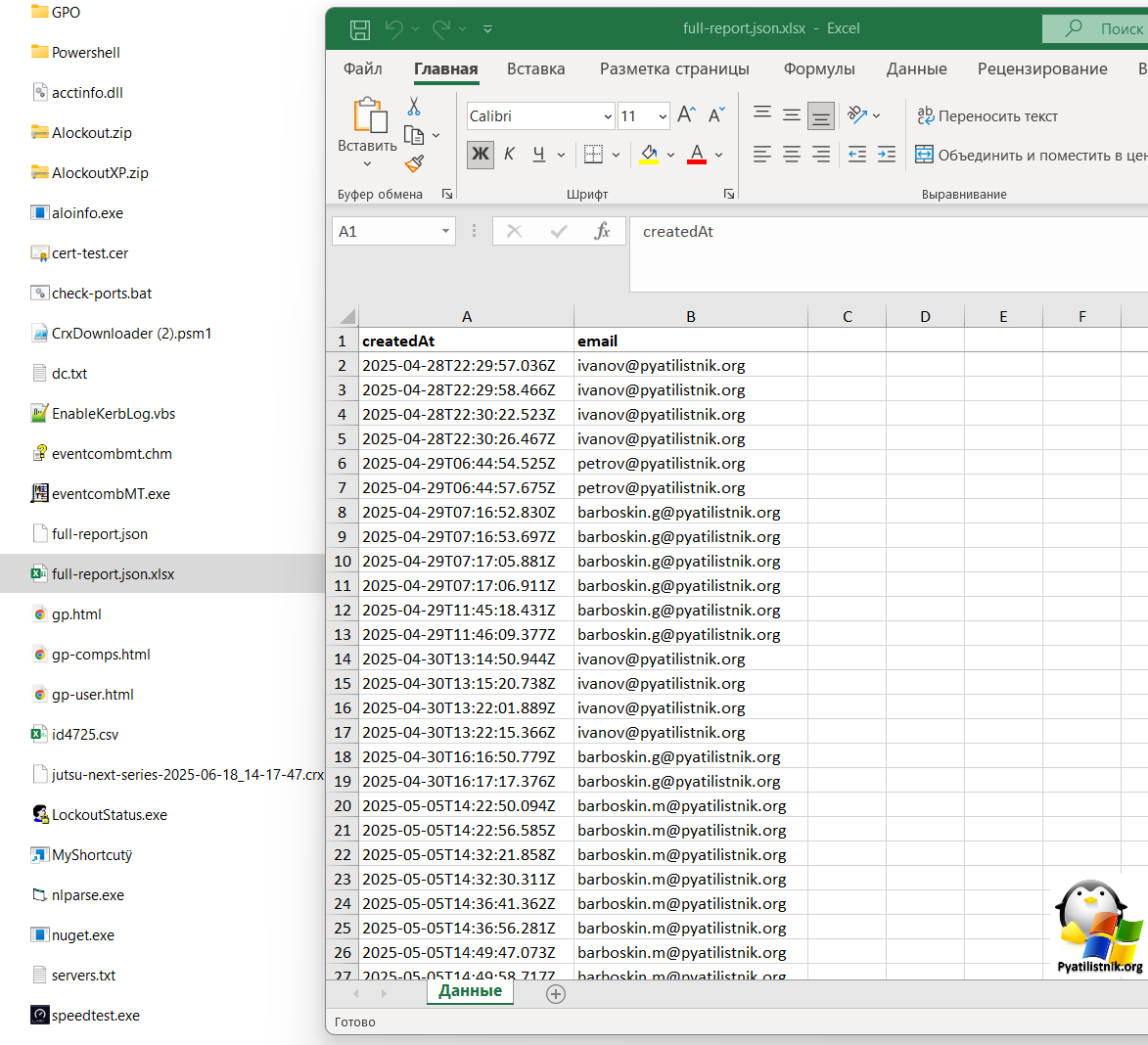Open the Формулы tab
Image resolution: width=1148 pixels, height=1045 pixels.
[x=819, y=68]
